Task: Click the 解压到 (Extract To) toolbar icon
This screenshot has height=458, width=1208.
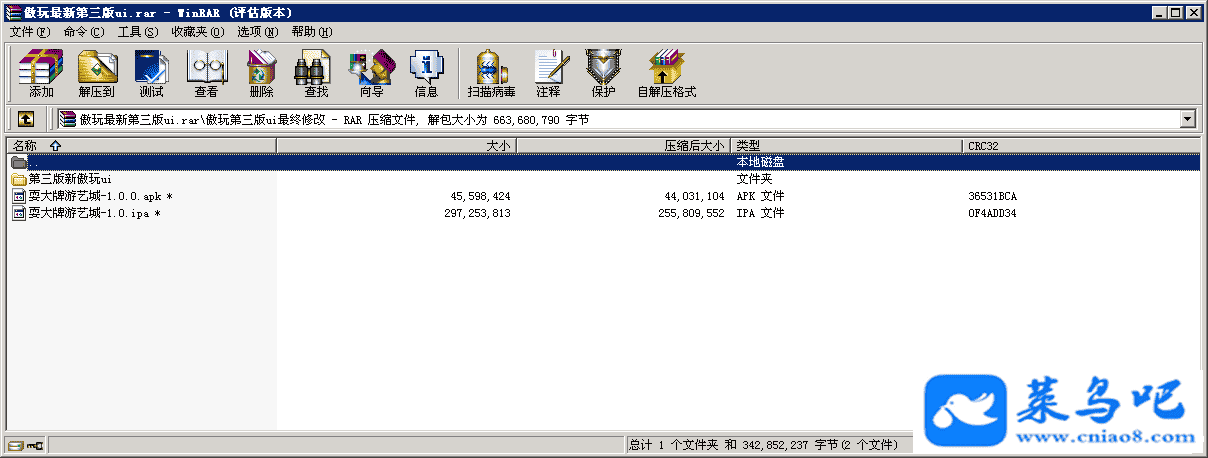Action: (97, 67)
